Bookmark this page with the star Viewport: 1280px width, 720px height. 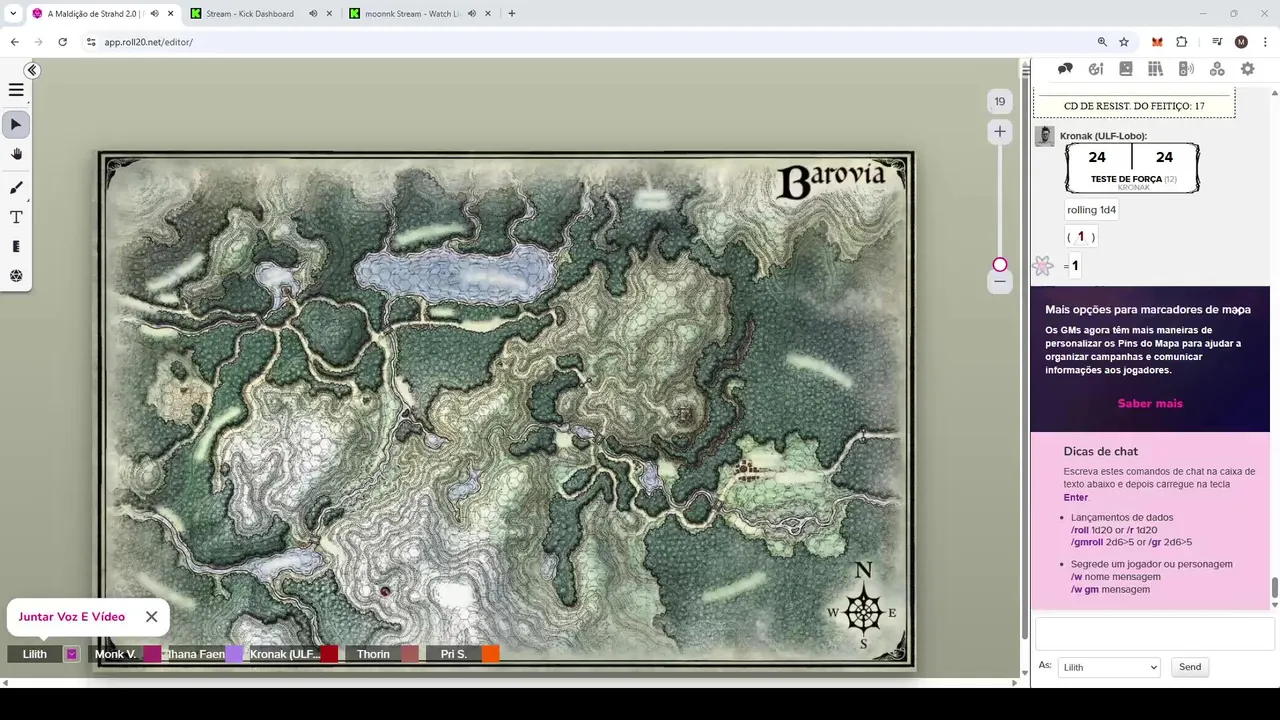click(1124, 42)
